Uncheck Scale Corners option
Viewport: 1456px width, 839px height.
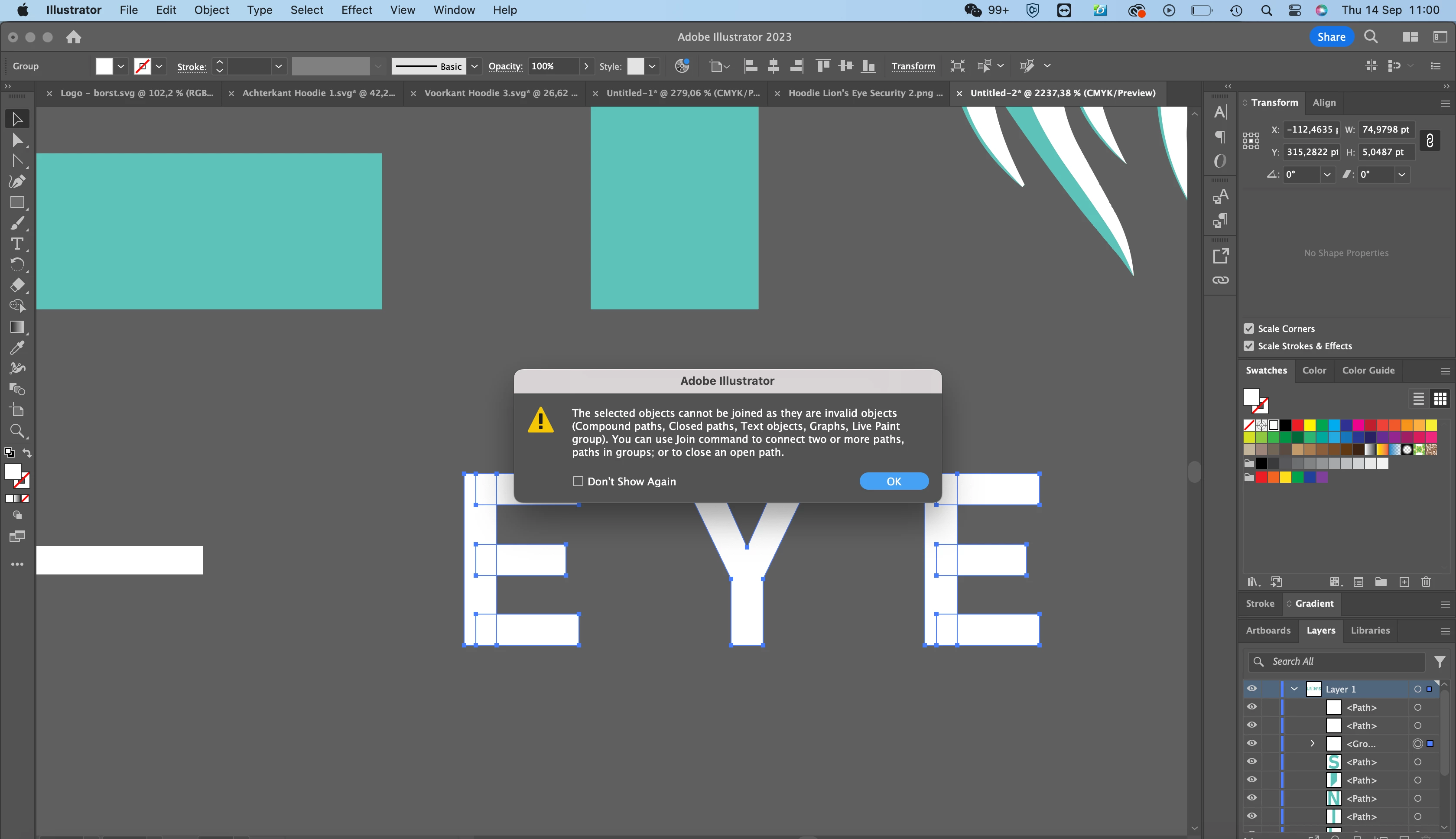[x=1248, y=328]
